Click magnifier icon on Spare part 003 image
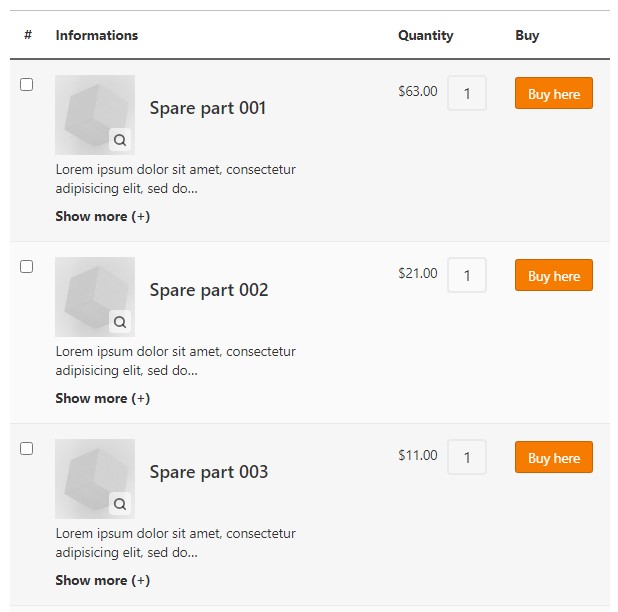618x612 pixels. coord(120,504)
